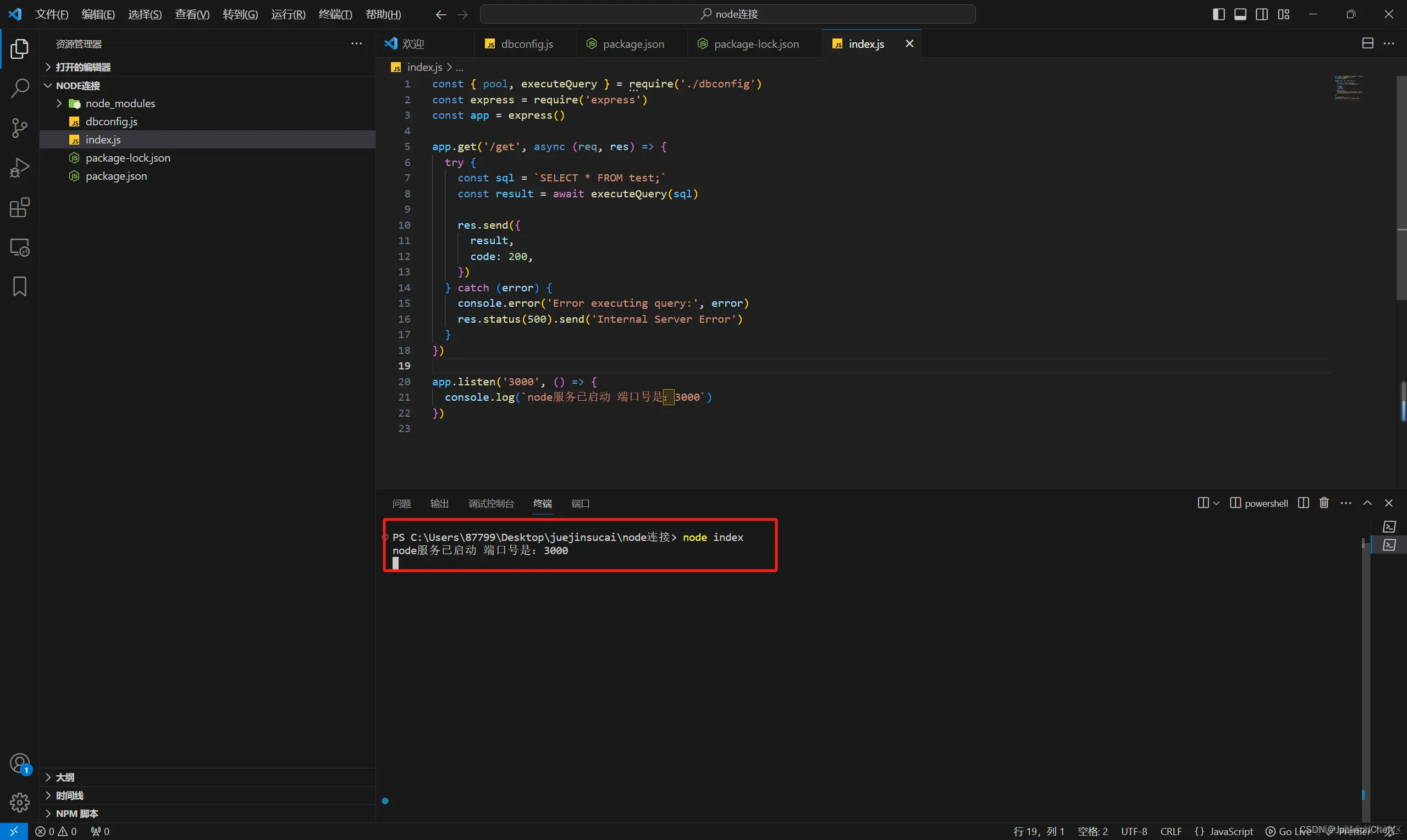Switch to the dbconfig.js editor tab
This screenshot has height=840, width=1407.
(x=526, y=44)
